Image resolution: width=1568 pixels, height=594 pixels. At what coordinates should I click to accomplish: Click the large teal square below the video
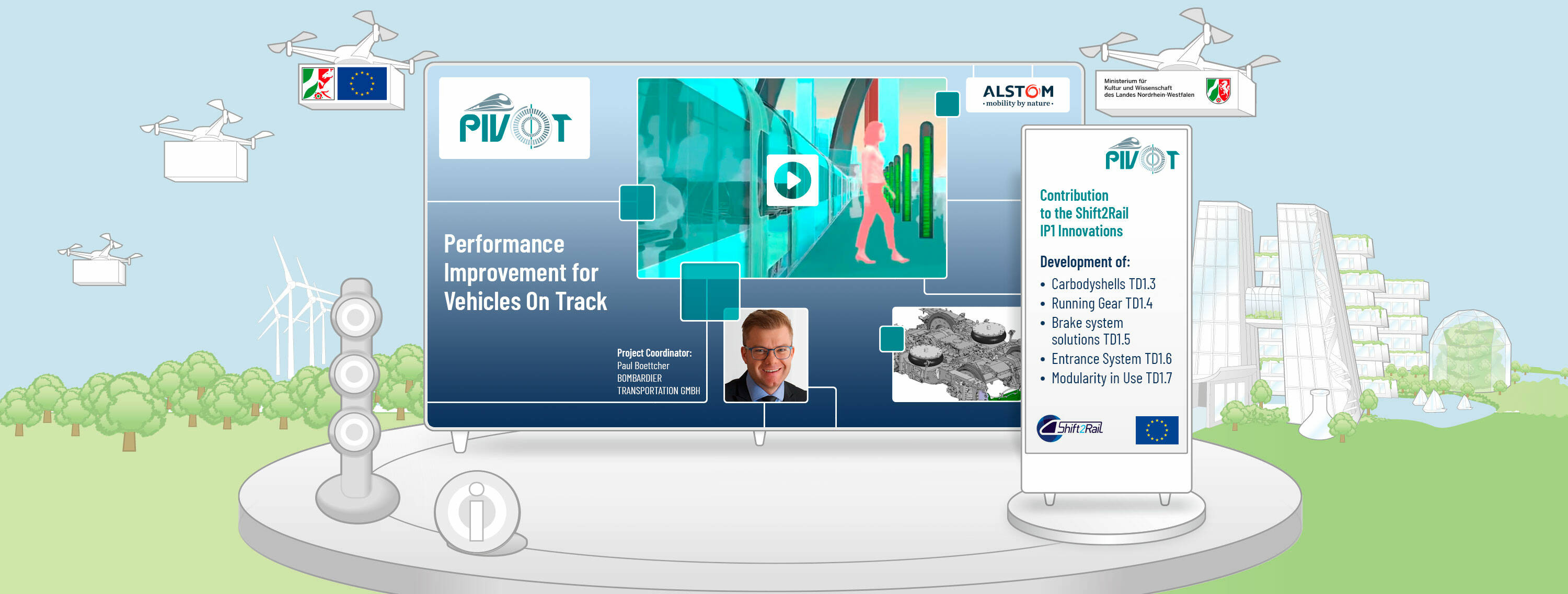[x=710, y=292]
